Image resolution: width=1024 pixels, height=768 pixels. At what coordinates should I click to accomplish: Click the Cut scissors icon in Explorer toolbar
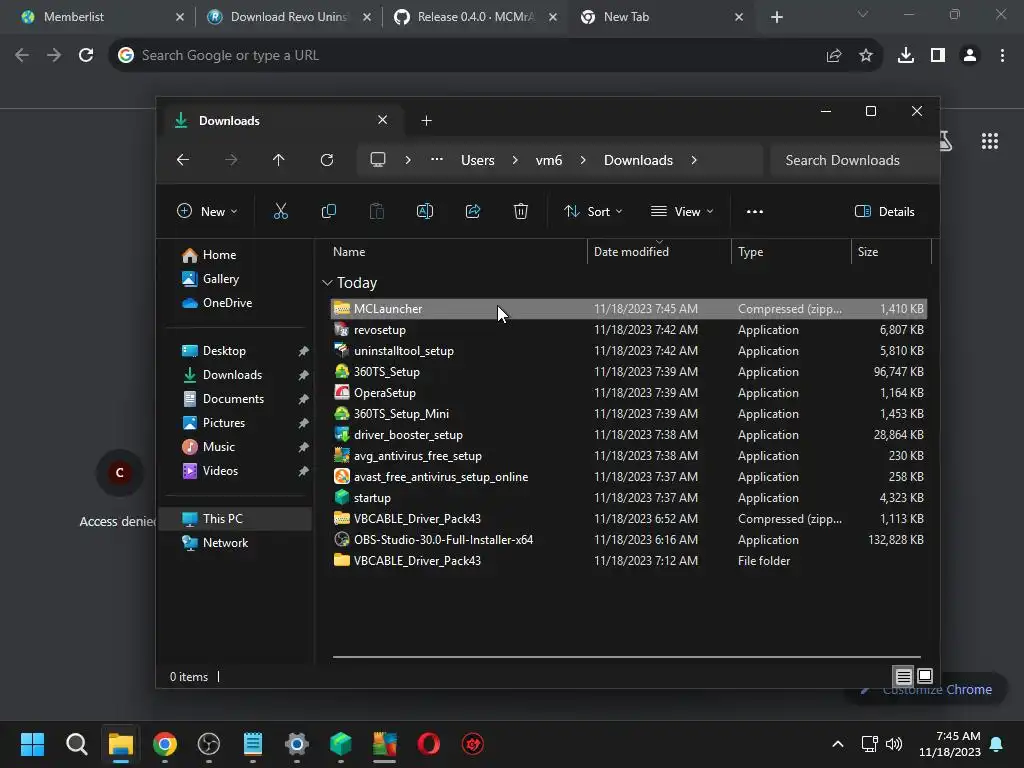(281, 211)
